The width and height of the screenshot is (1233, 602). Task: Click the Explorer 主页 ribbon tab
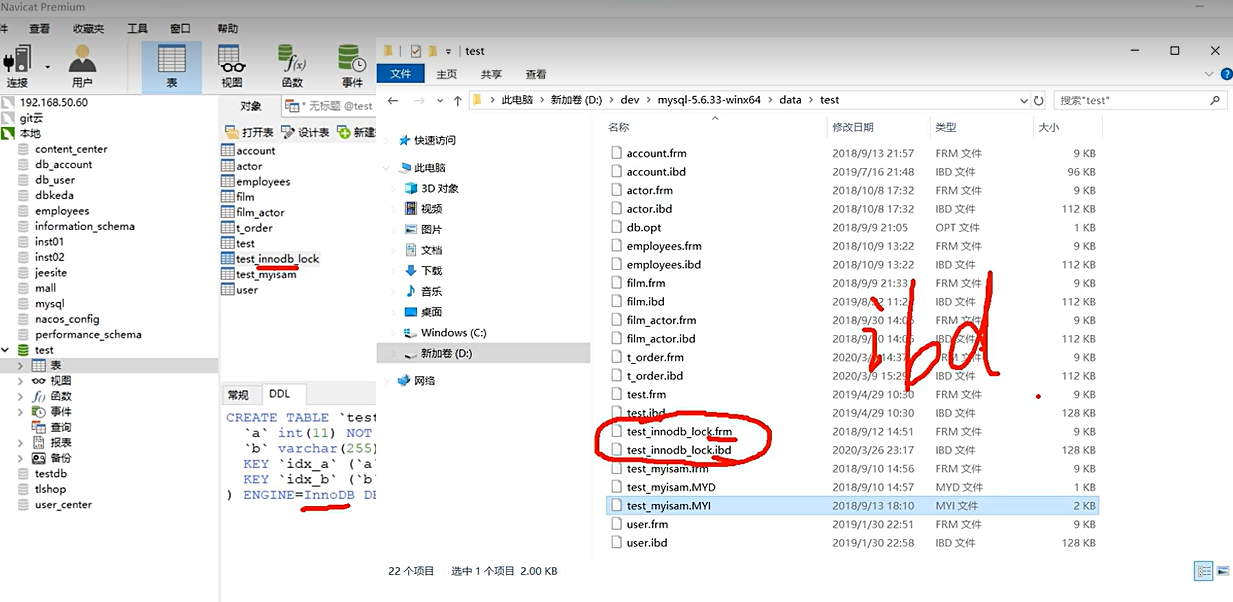tap(447, 74)
